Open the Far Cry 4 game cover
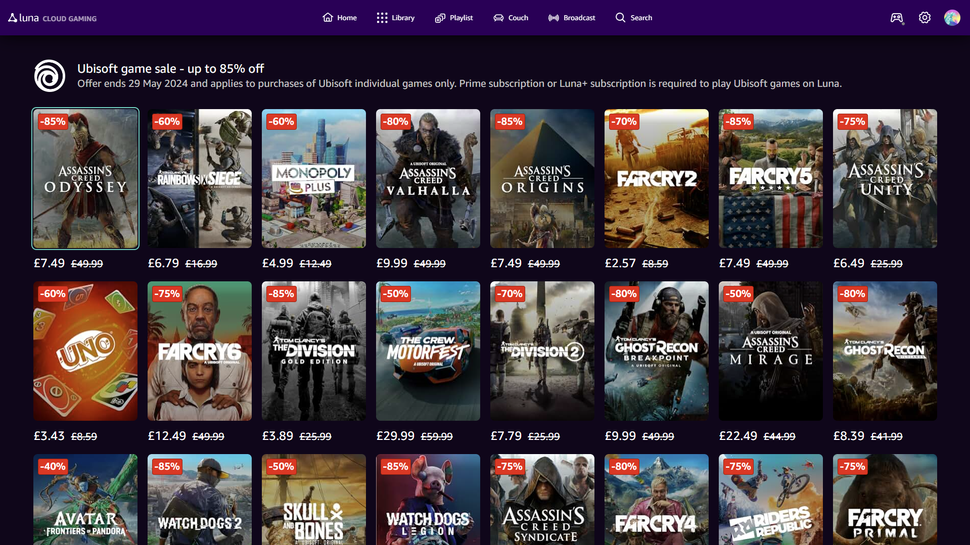This screenshot has height=545, width=970. 656,500
